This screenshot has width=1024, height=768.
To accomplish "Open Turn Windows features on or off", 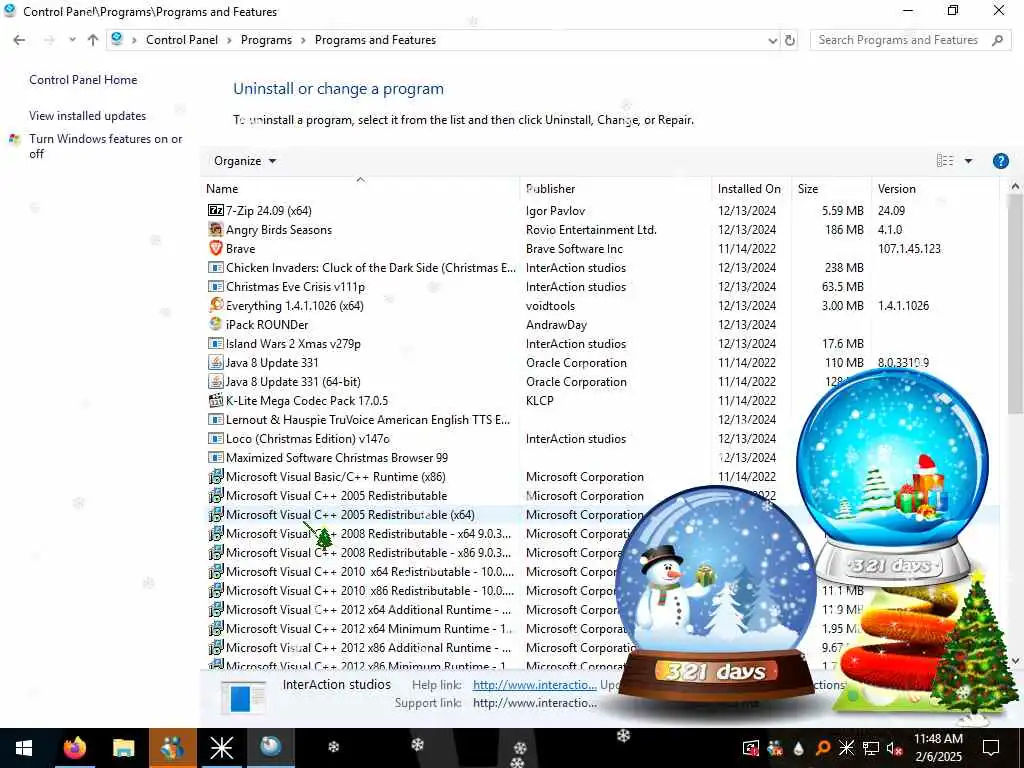I will click(x=106, y=146).
